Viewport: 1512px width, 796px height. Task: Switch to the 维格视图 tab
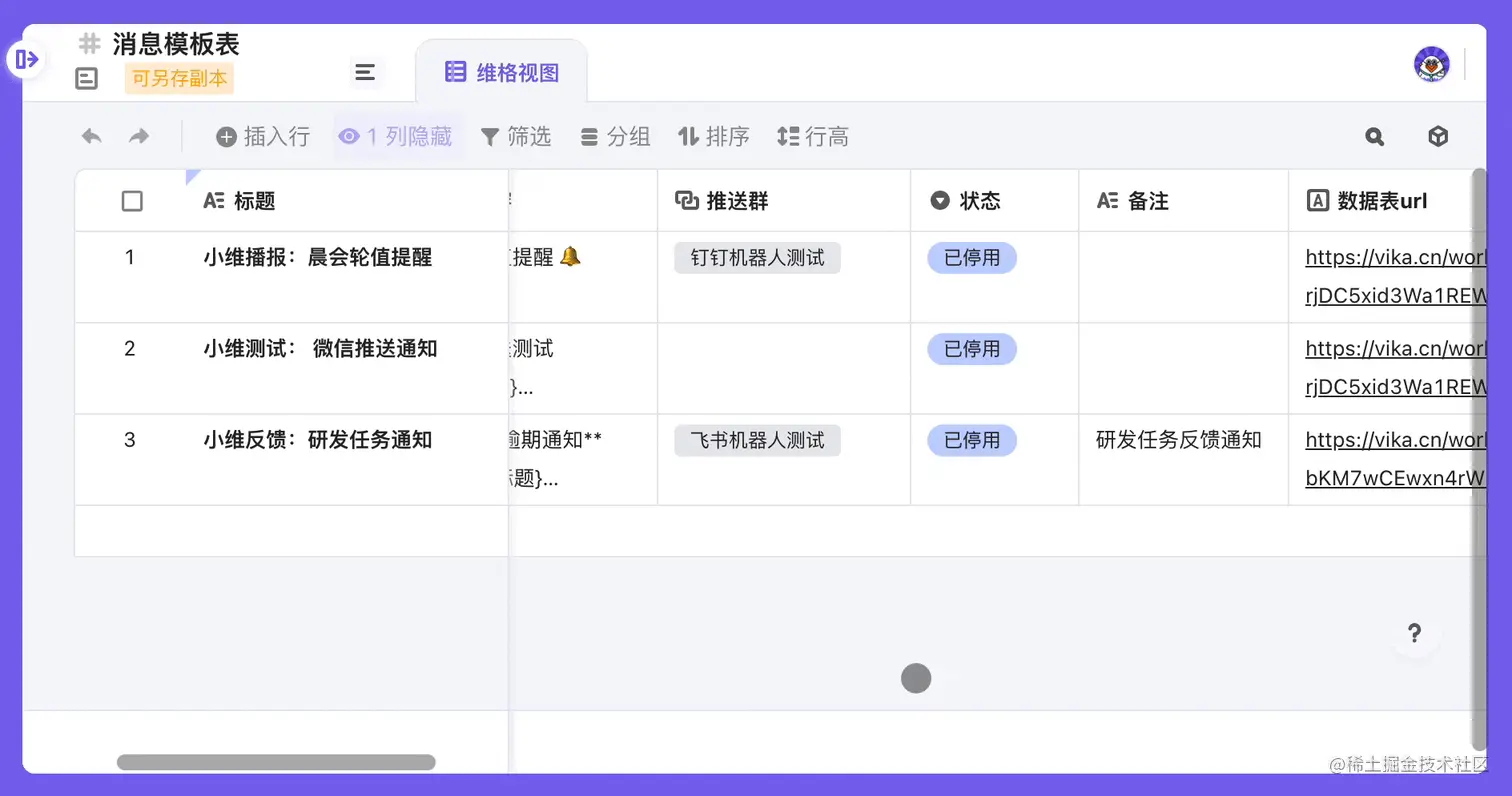coord(501,71)
